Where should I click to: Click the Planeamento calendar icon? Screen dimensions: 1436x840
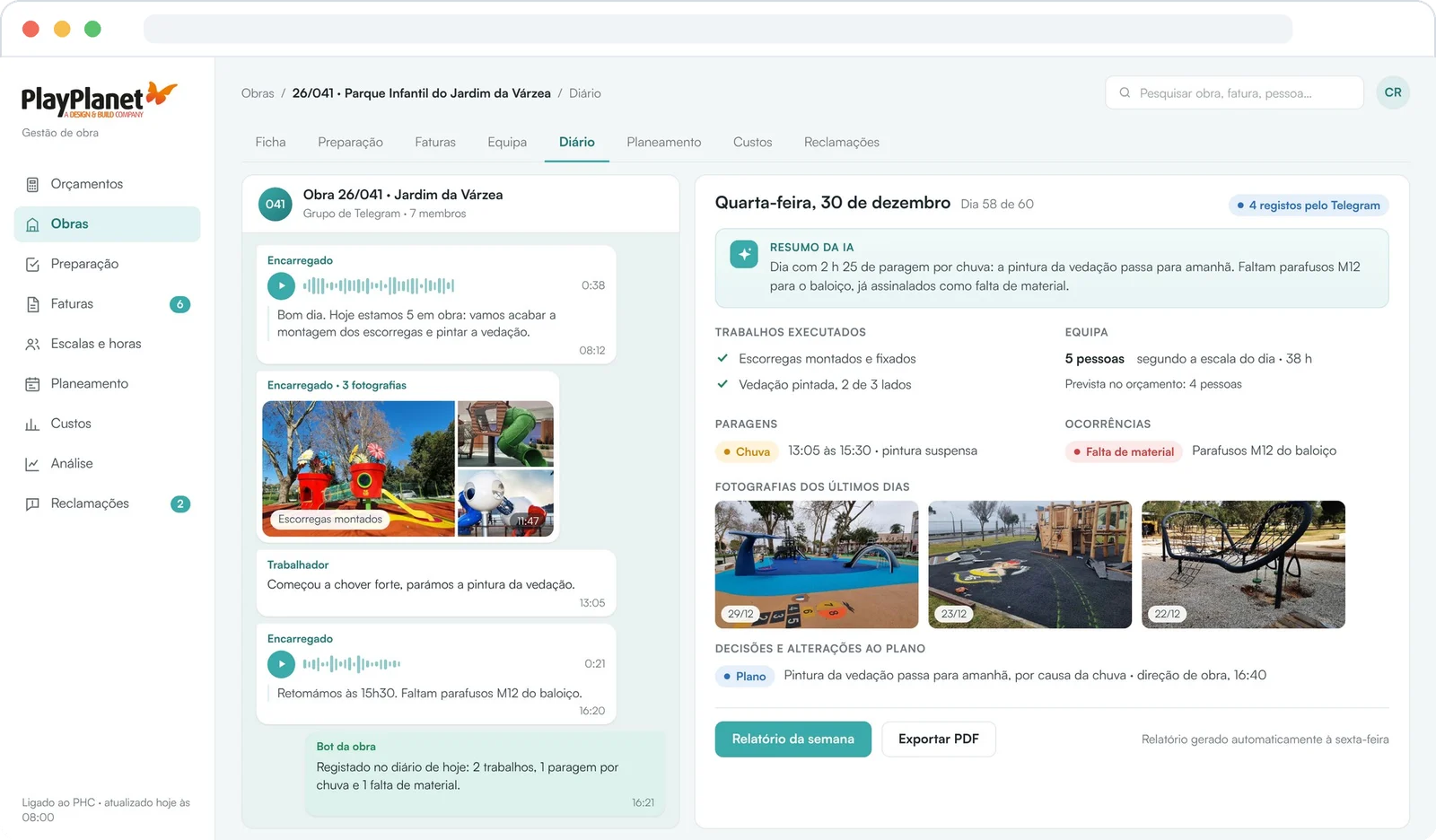coord(32,384)
